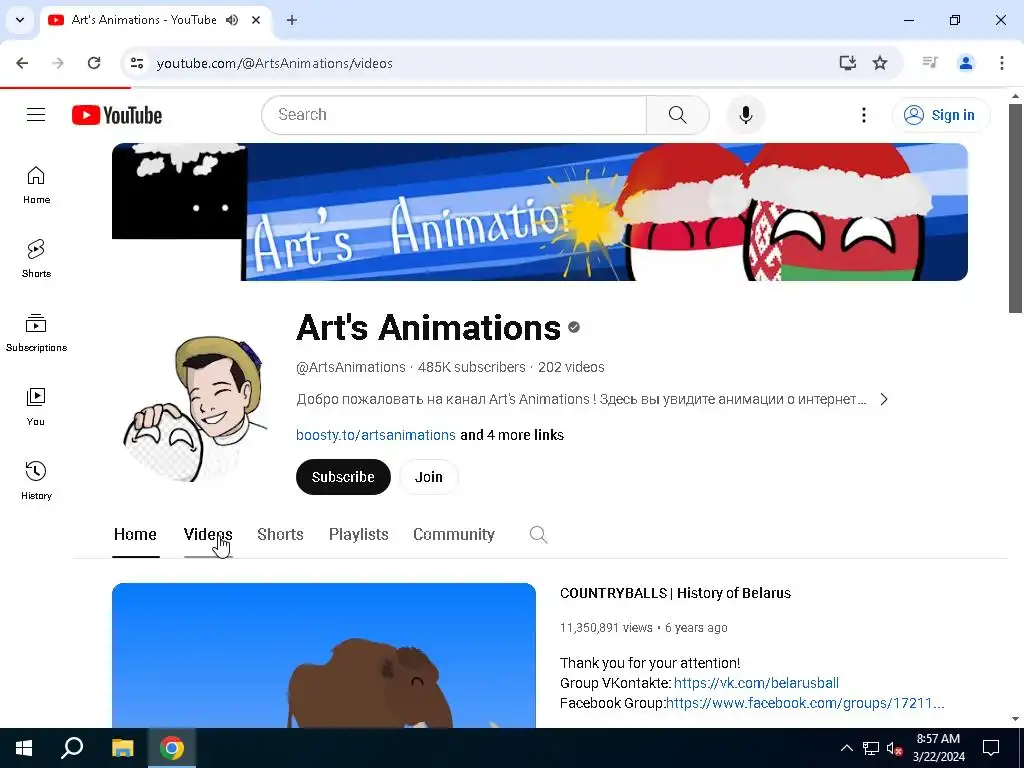
Task: Click the Subscribe button
Action: (344, 477)
